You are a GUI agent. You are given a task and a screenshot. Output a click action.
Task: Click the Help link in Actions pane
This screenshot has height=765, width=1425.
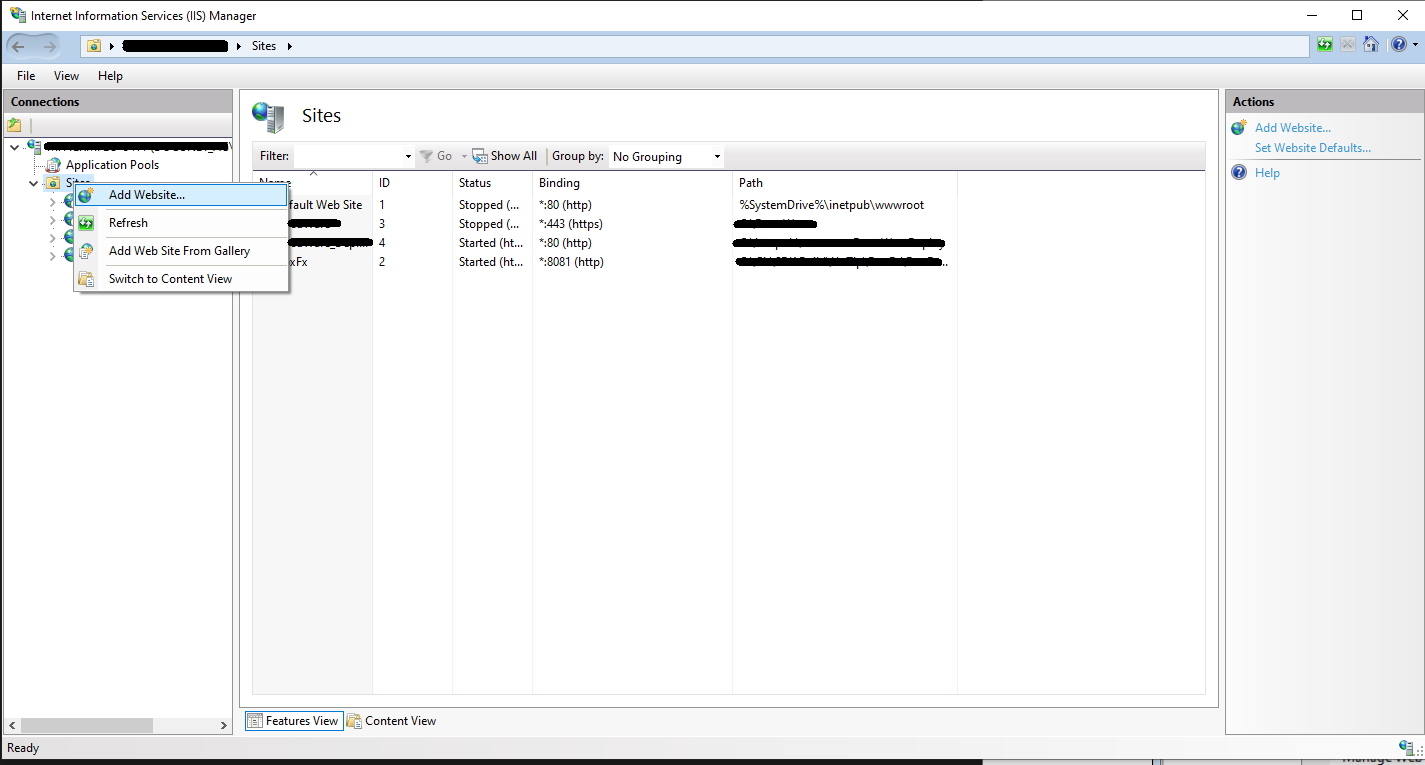[x=1267, y=173]
